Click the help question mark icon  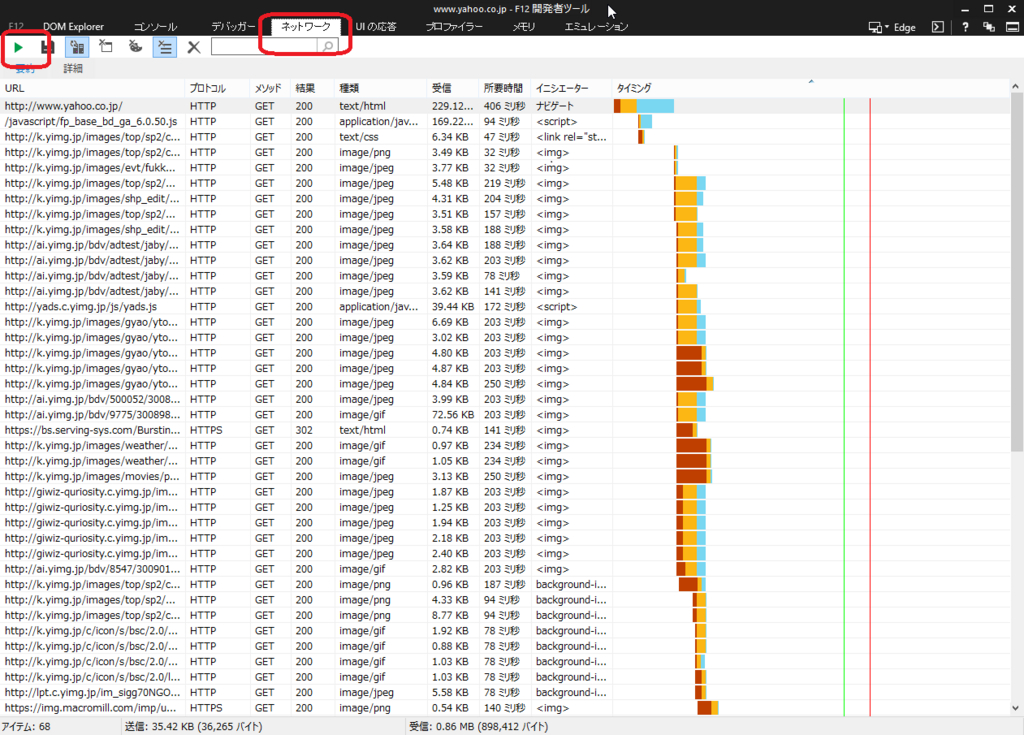(x=965, y=27)
